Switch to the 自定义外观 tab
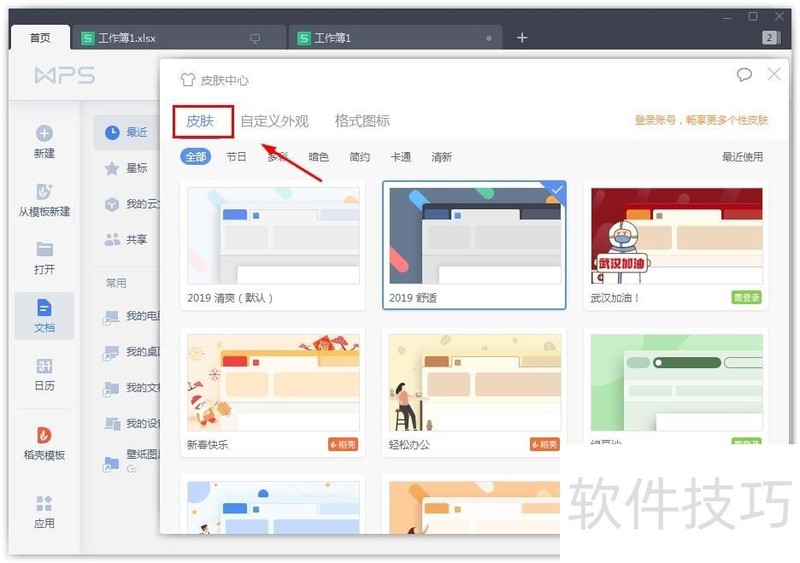The height and width of the screenshot is (563, 800). 274,121
